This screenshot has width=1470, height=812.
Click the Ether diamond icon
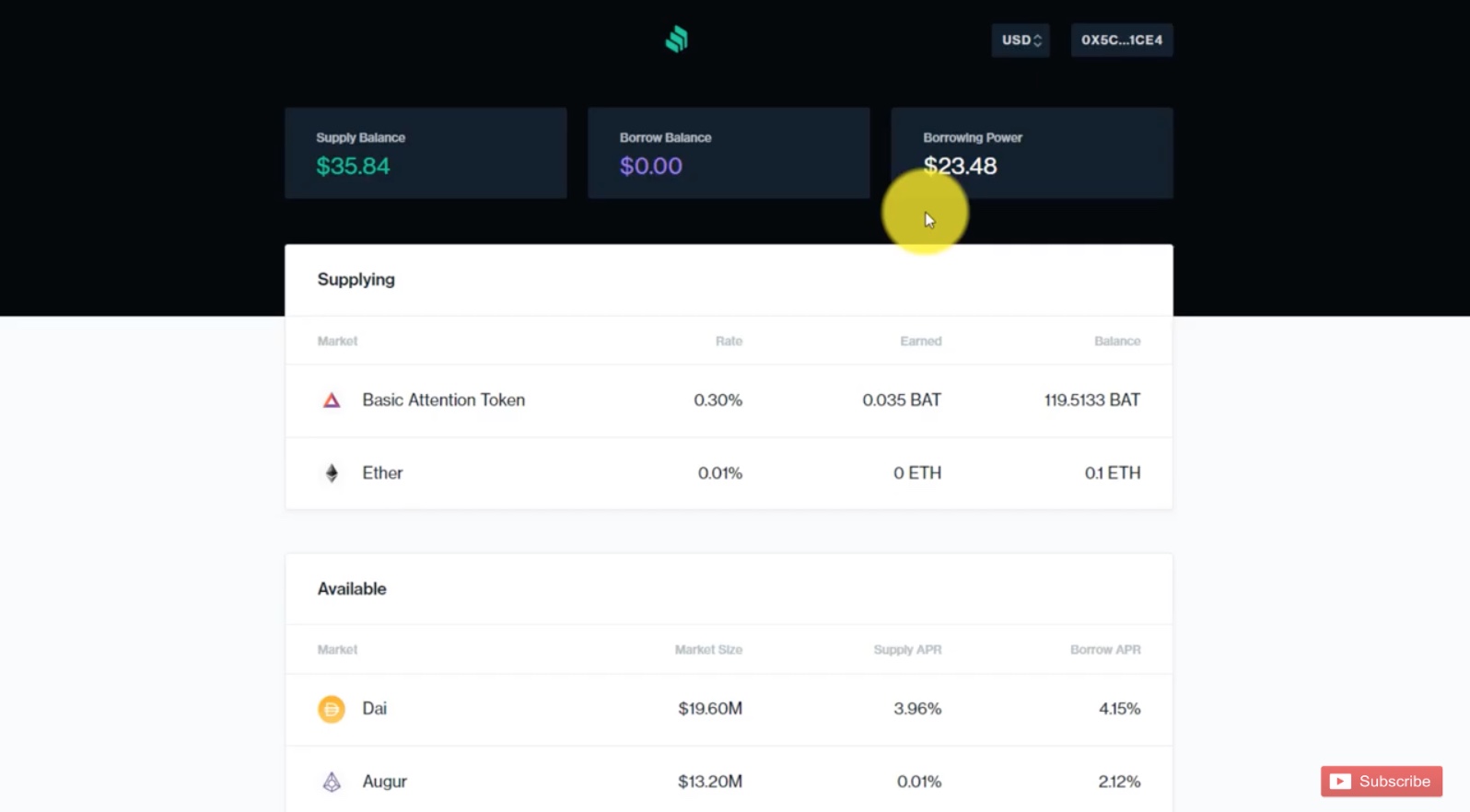(x=332, y=473)
